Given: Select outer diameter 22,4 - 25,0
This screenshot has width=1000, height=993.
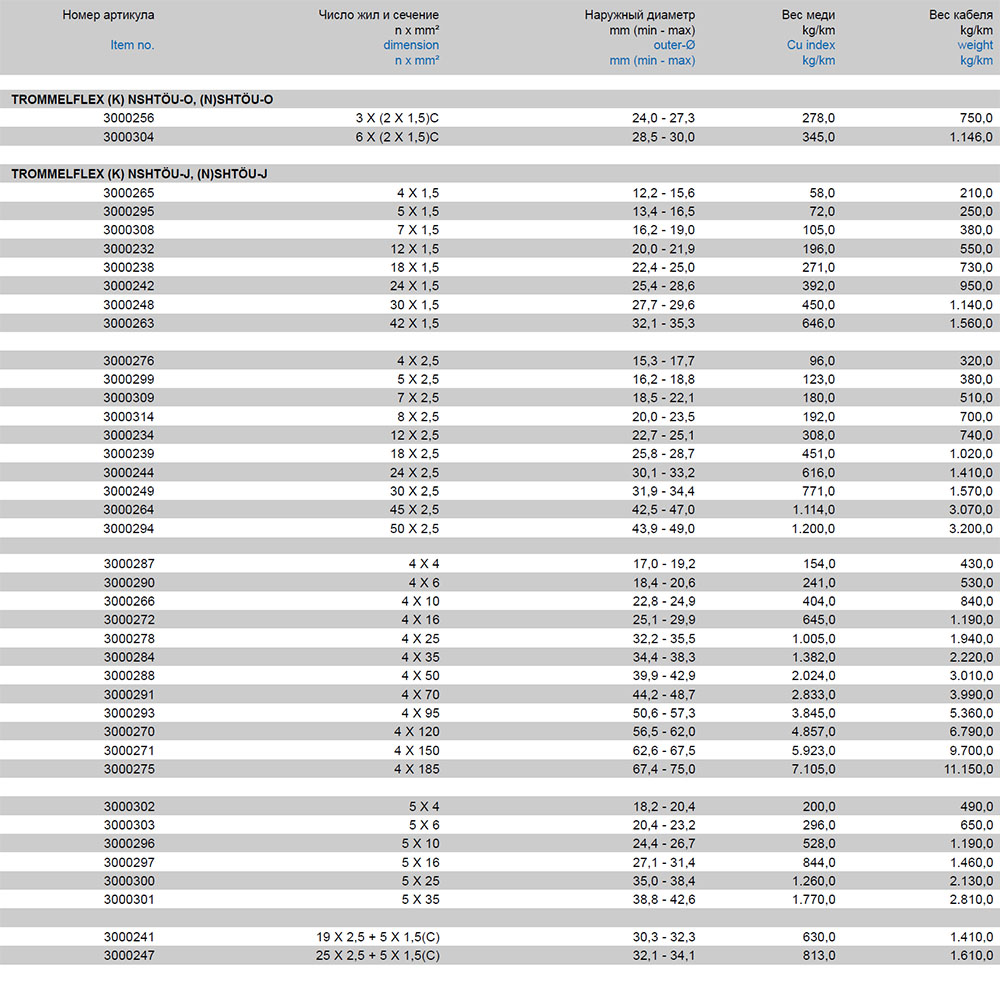Looking at the screenshot, I should [663, 267].
